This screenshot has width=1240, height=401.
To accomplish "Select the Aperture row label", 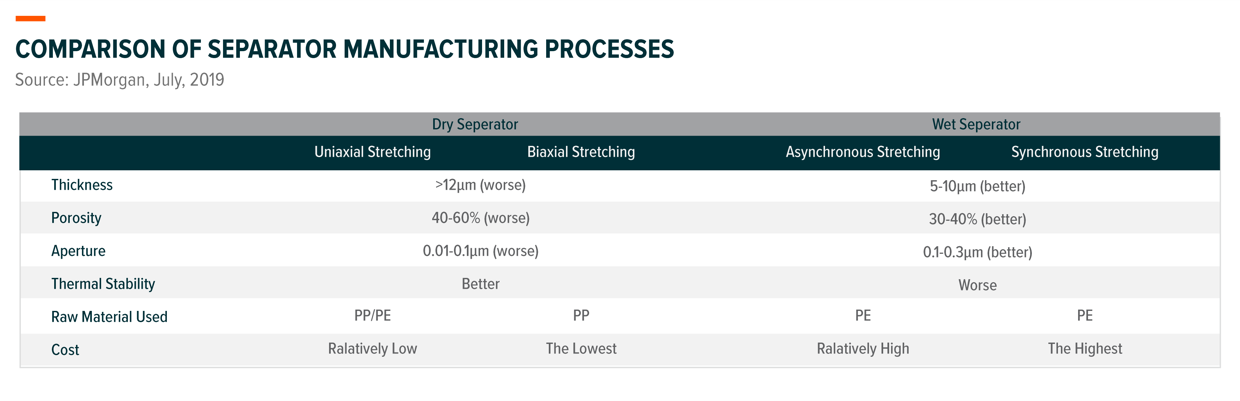I will 78,251.
